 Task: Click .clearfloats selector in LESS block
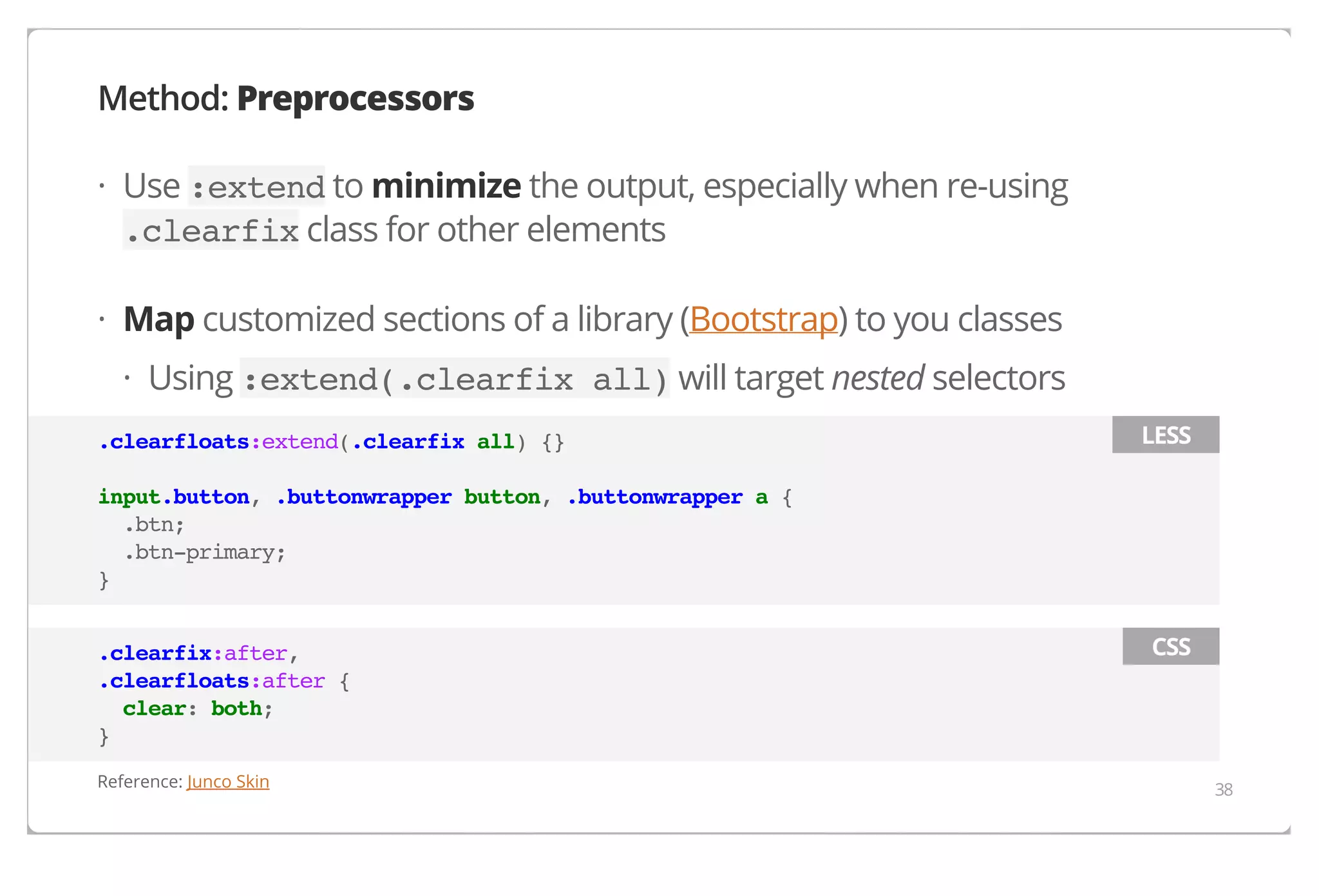(174, 442)
